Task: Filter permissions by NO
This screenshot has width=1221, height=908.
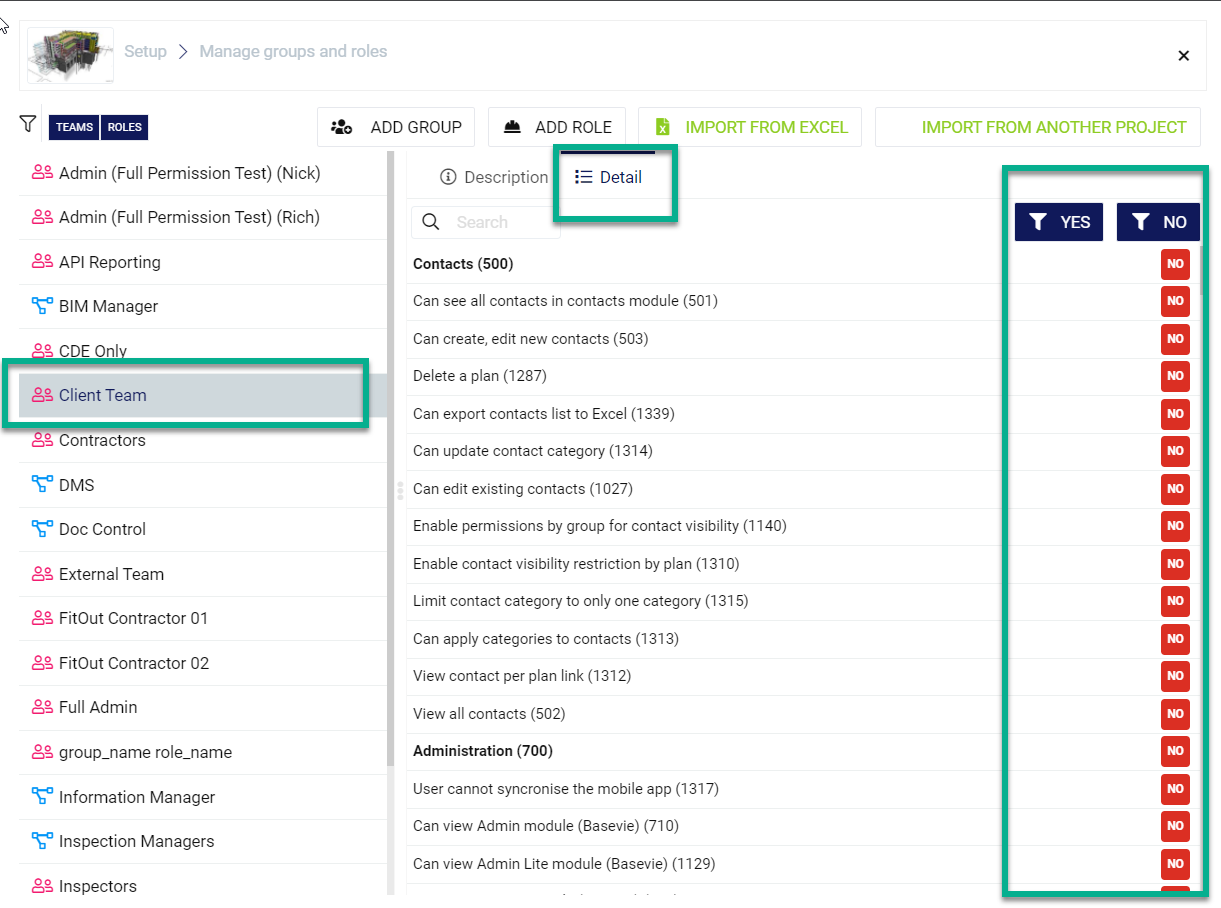Action: 1158,222
